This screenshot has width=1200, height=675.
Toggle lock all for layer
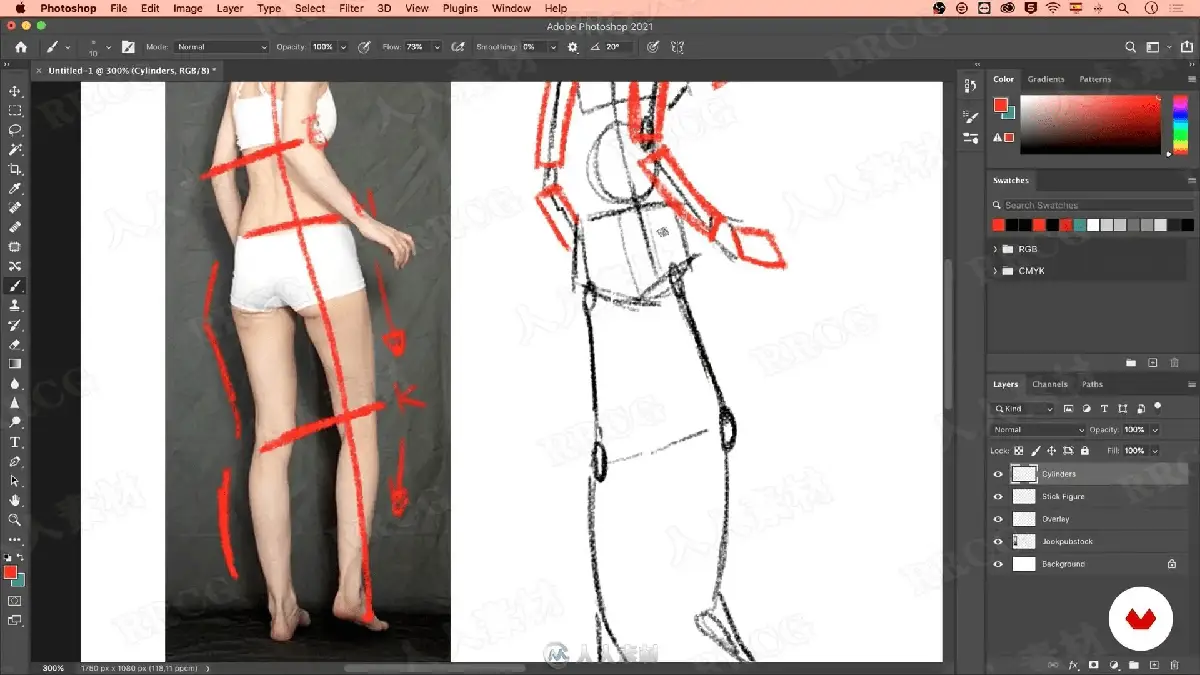[x=1084, y=451]
